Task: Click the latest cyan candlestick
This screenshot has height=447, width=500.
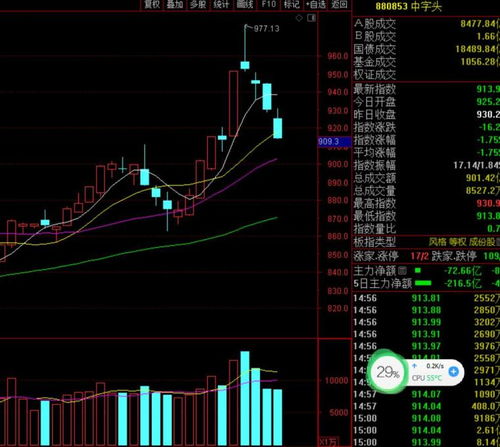Action: click(278, 128)
